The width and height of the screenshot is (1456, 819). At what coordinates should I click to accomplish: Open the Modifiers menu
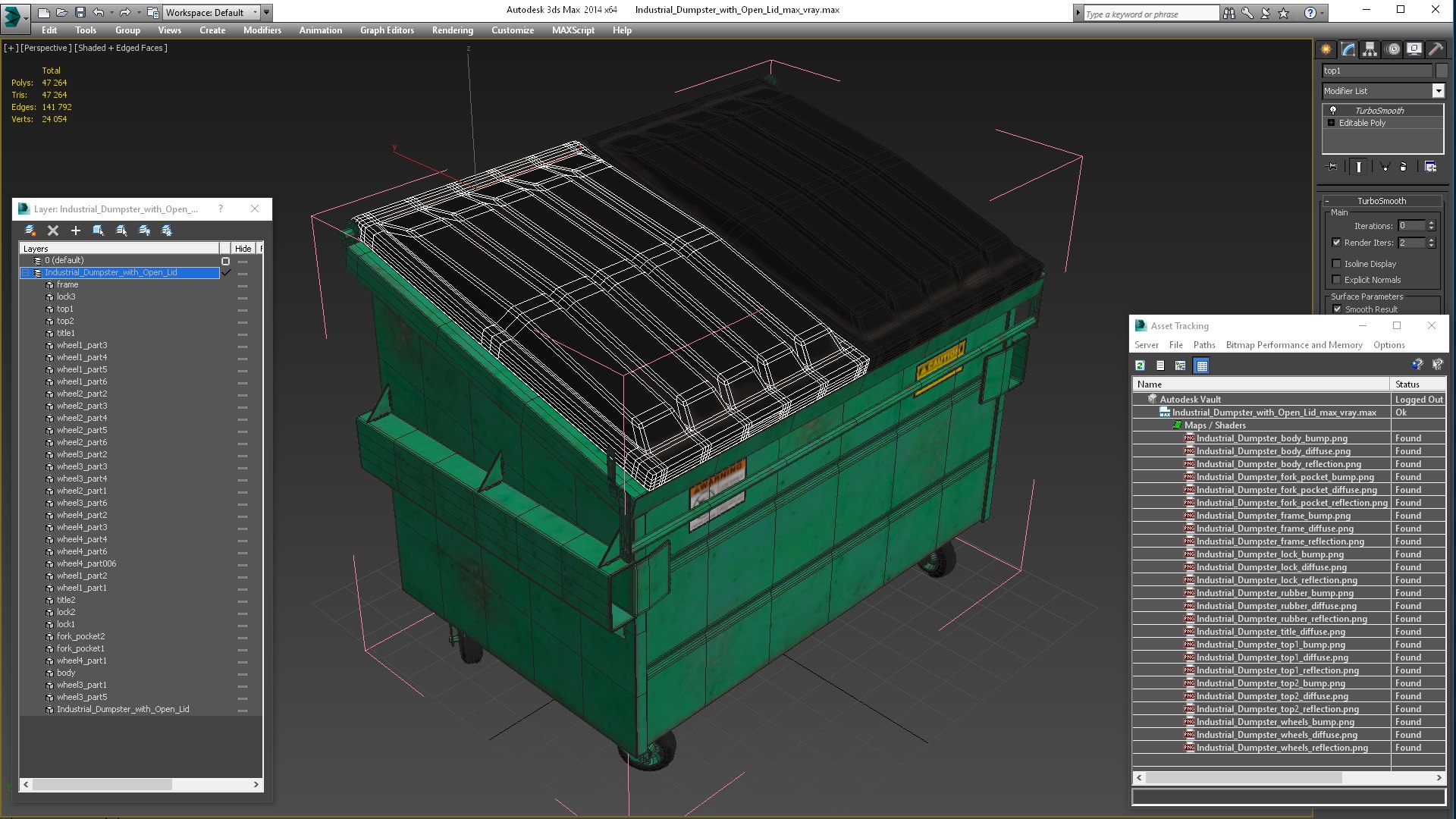click(x=262, y=30)
